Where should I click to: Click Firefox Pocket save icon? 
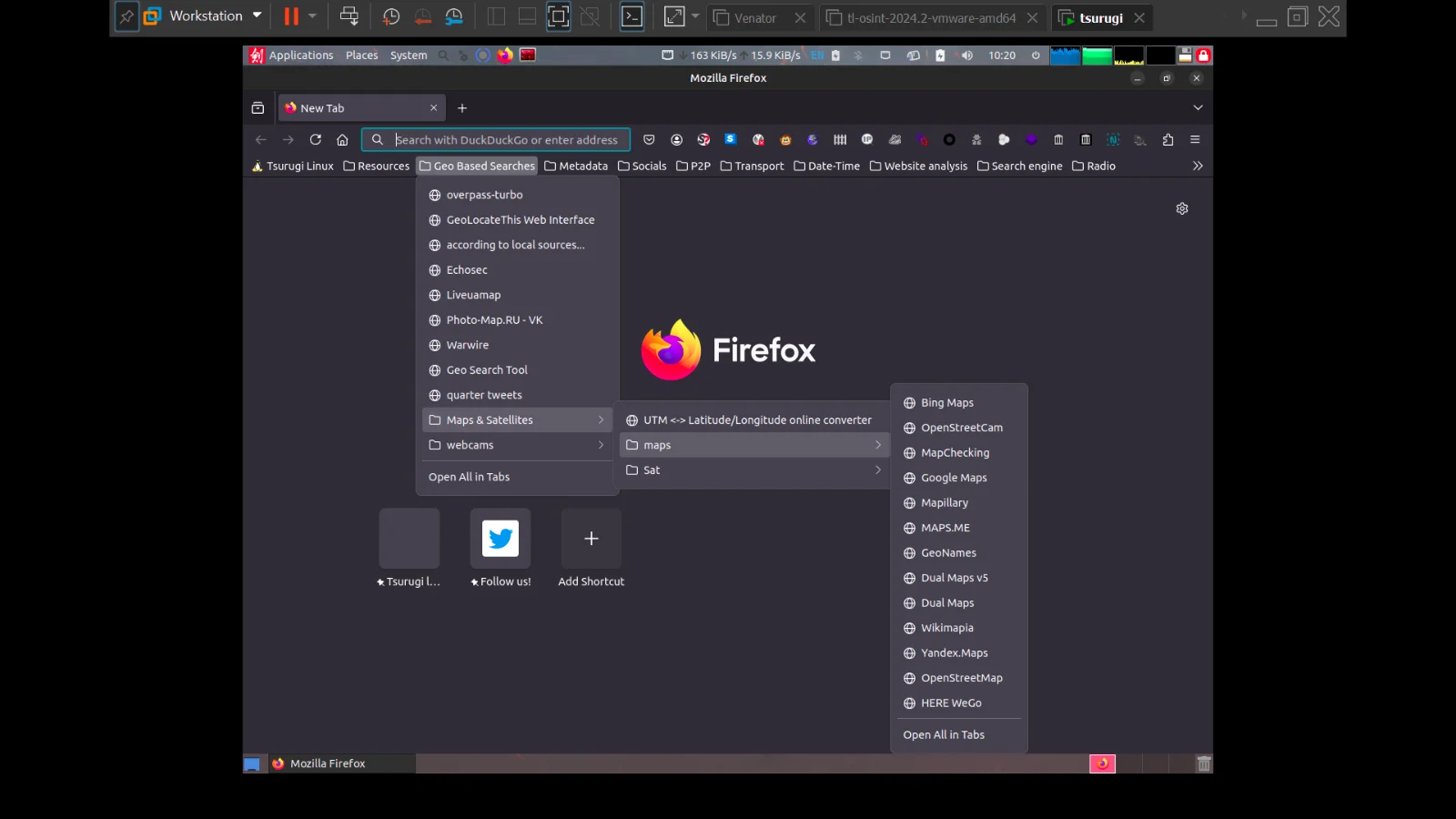tap(649, 140)
